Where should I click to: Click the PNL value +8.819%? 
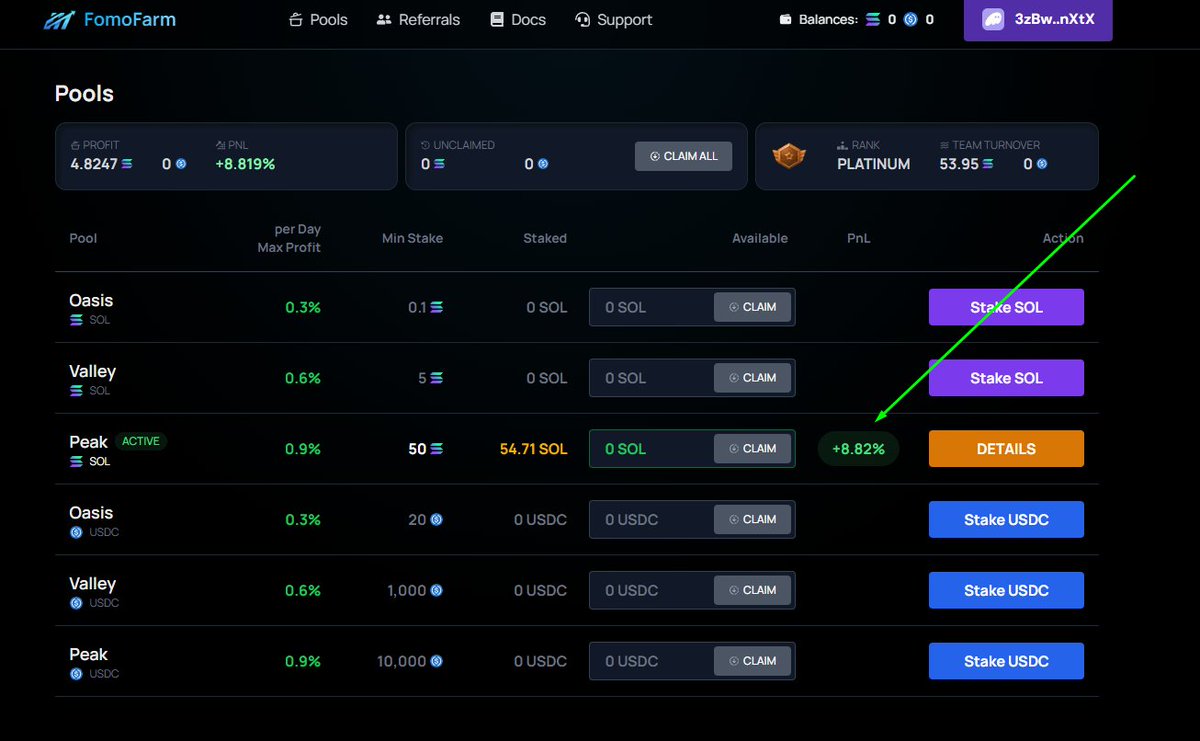pyautogui.click(x=245, y=164)
